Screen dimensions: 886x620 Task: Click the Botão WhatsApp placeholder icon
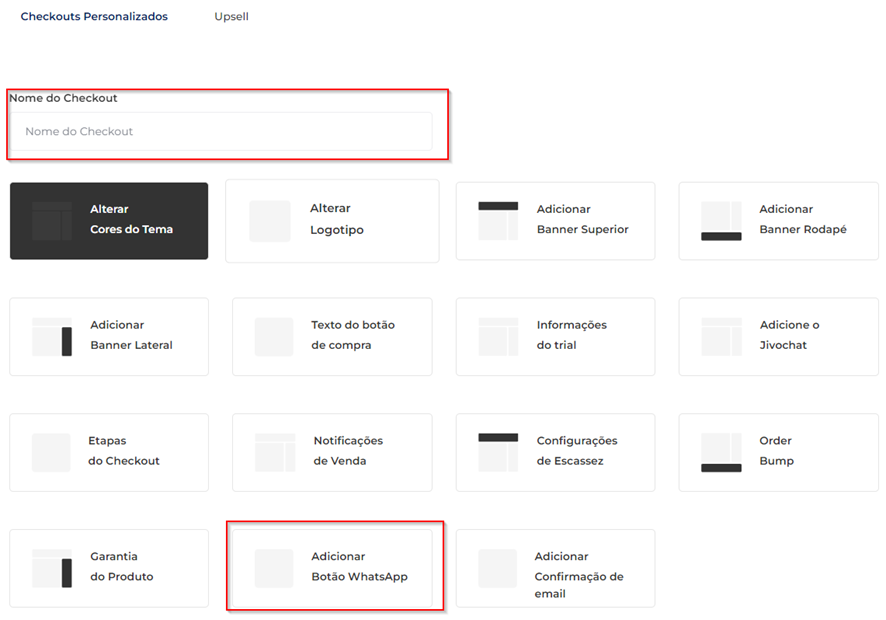[x=274, y=569]
